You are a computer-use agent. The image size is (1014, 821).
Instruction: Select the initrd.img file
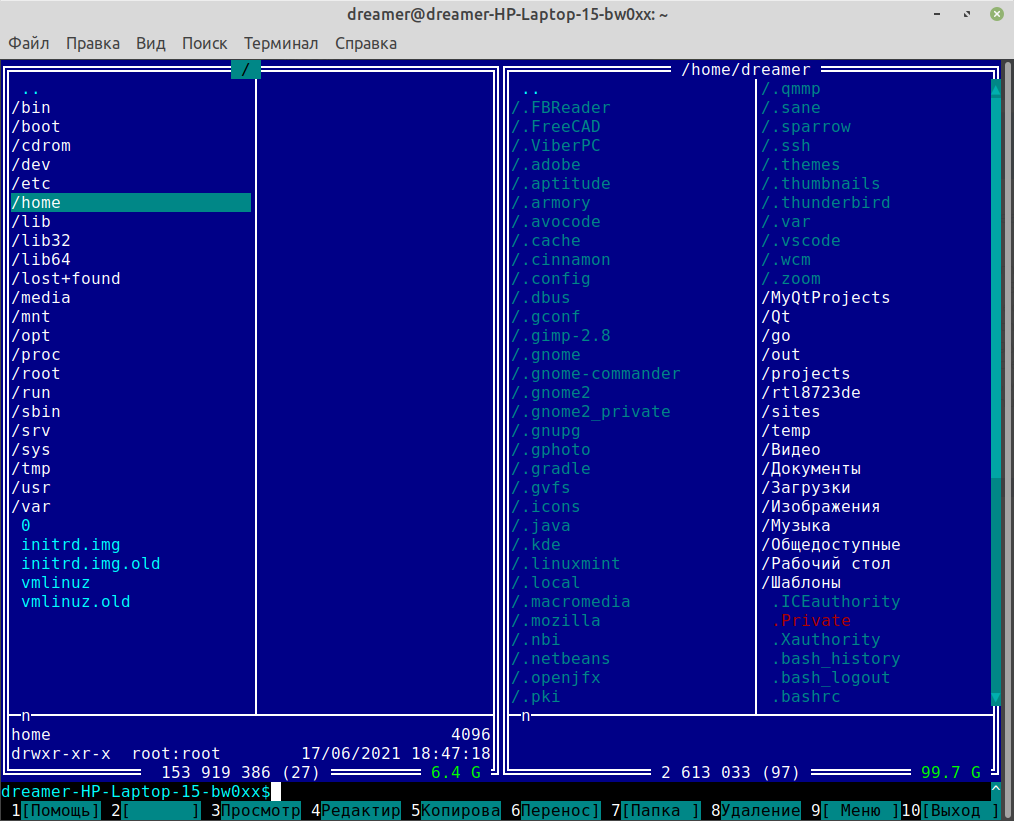tap(71, 544)
